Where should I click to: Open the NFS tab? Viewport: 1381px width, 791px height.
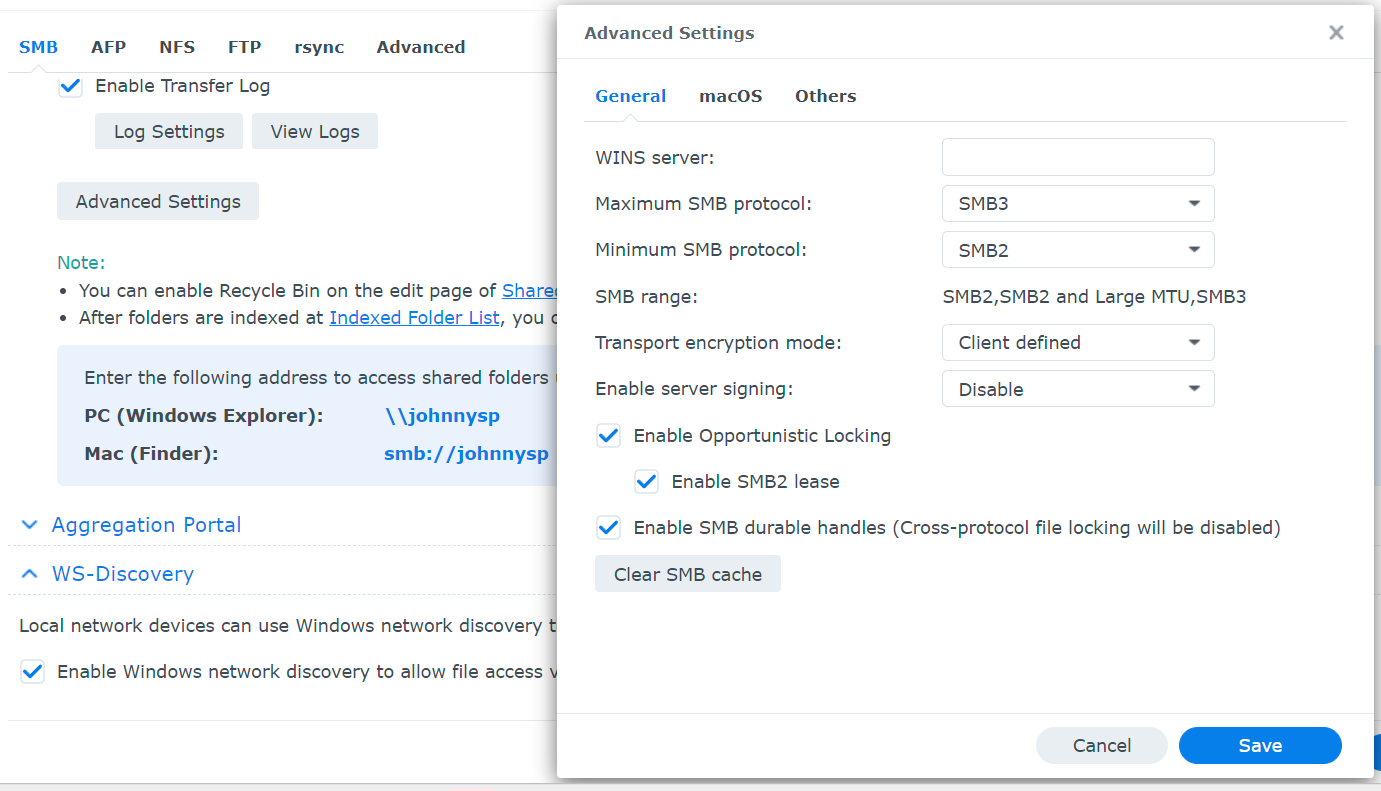(177, 47)
